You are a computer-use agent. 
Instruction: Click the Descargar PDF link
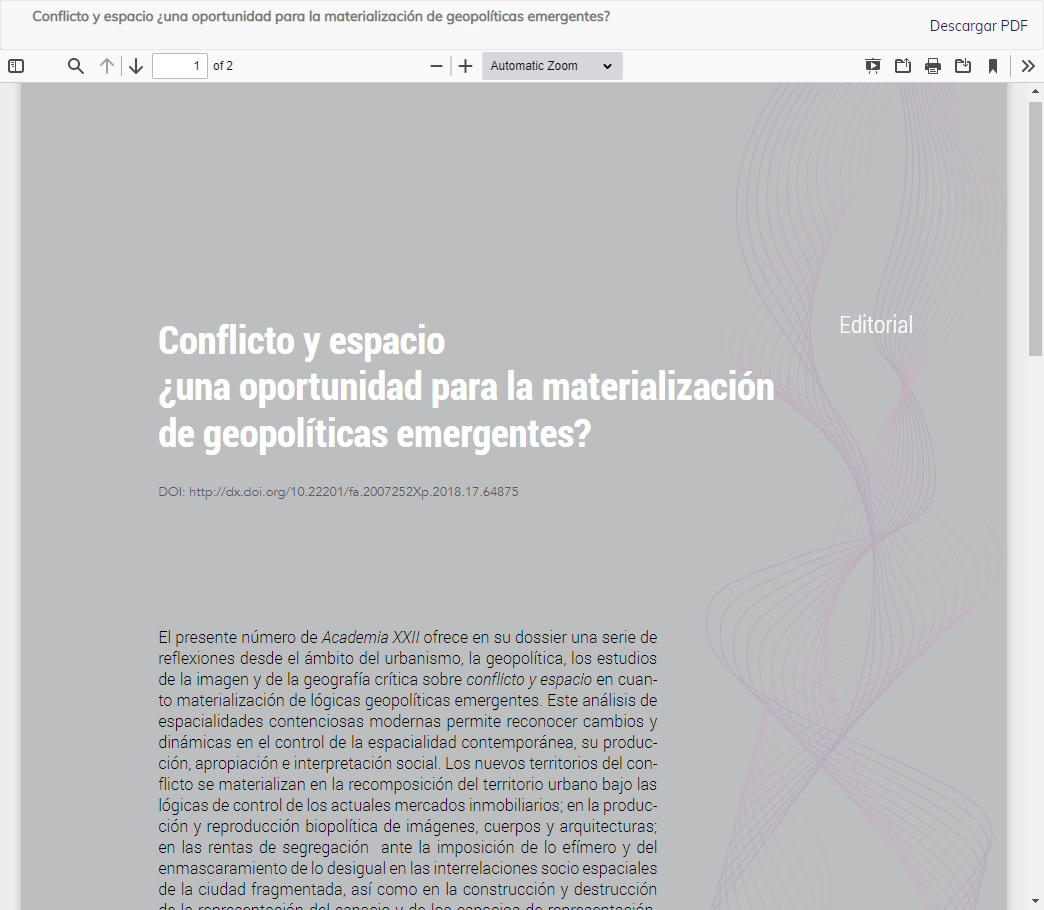point(978,26)
